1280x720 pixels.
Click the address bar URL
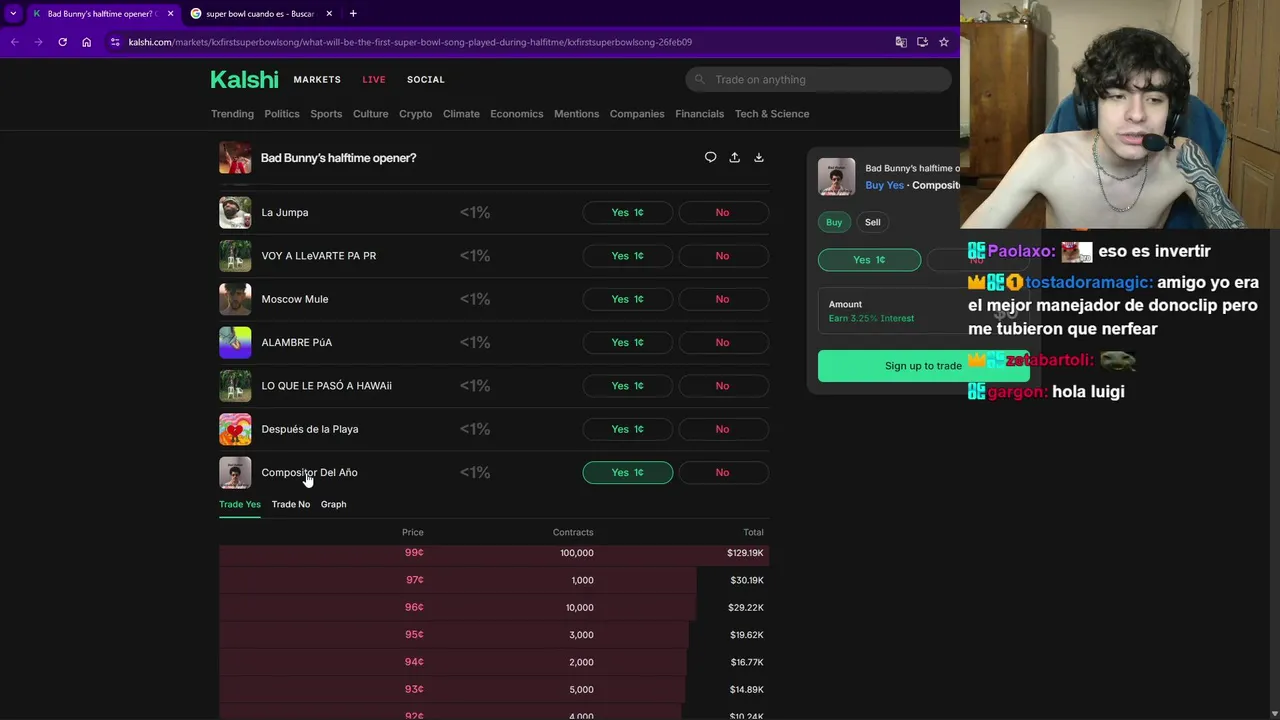(x=410, y=42)
